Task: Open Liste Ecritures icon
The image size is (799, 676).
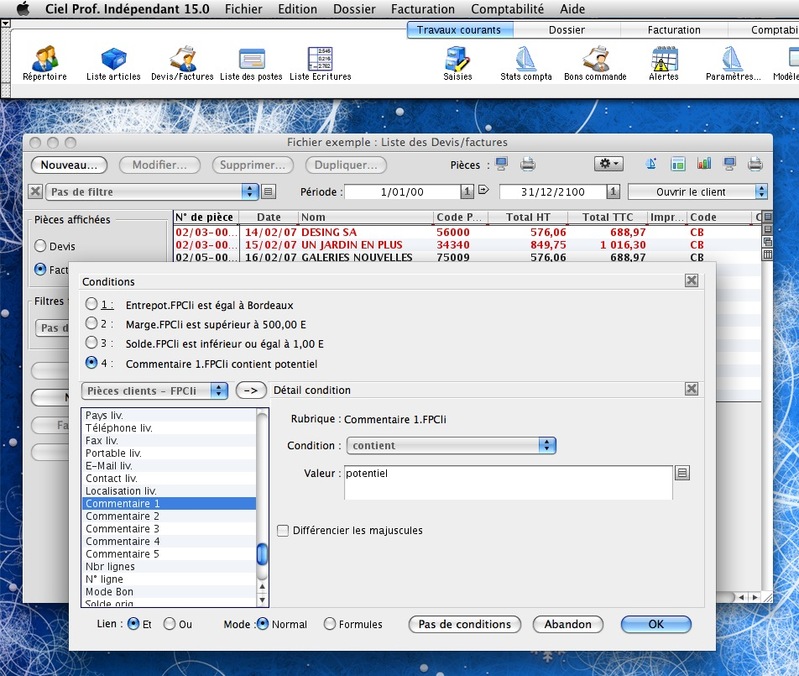Action: (x=321, y=63)
